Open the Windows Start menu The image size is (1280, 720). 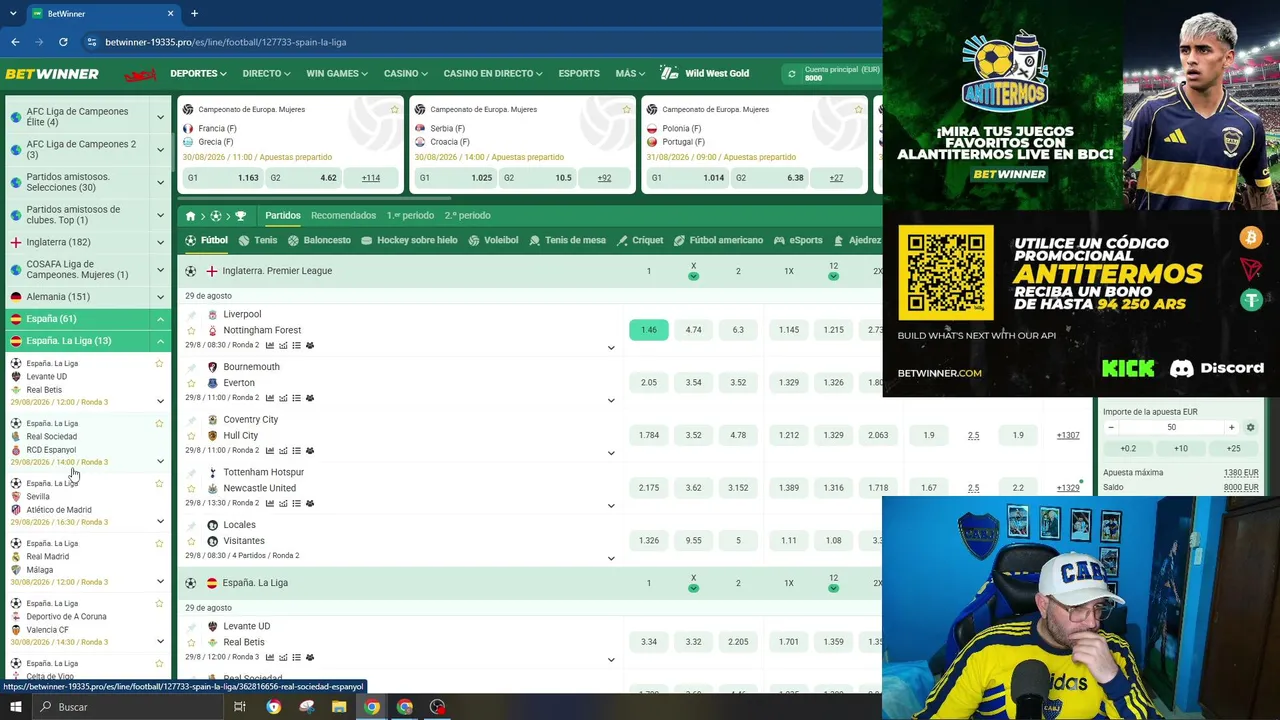pyautogui.click(x=15, y=707)
